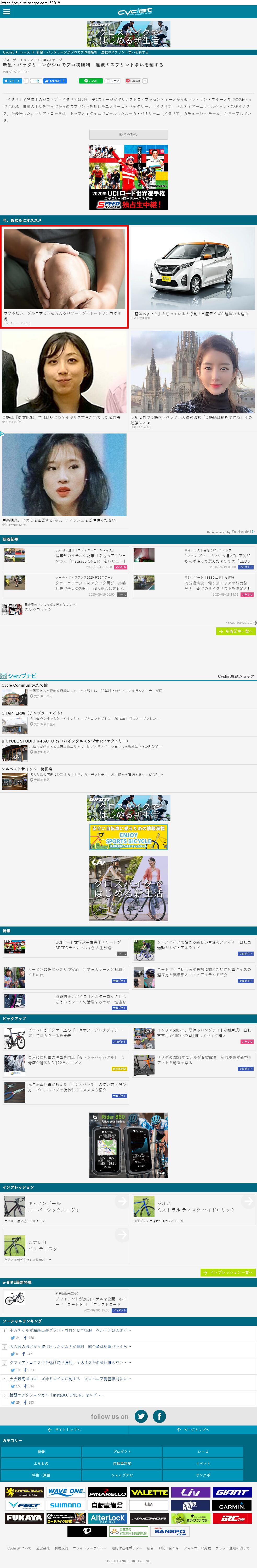Click the UCIロード世界選手権 SPEED banner
The width and height of the screenshot is (257, 1568).
[x=128, y=177]
